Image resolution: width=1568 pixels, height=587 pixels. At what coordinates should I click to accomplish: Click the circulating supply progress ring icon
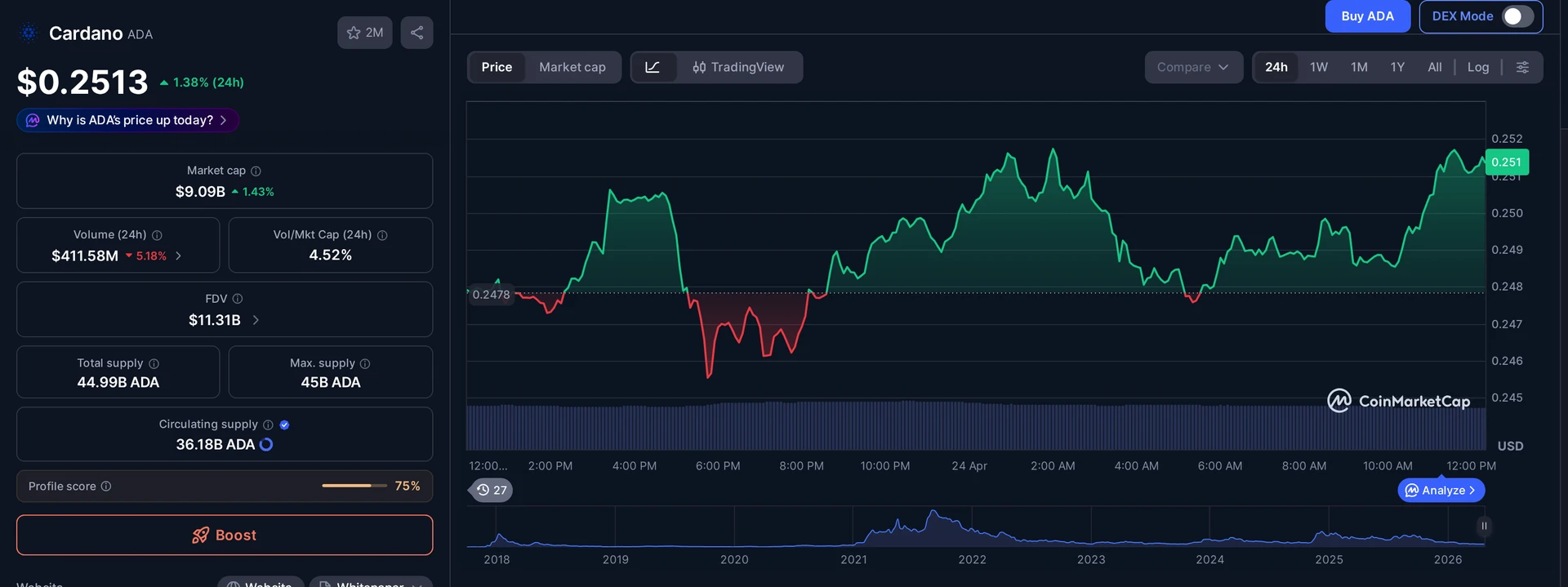[x=266, y=444]
